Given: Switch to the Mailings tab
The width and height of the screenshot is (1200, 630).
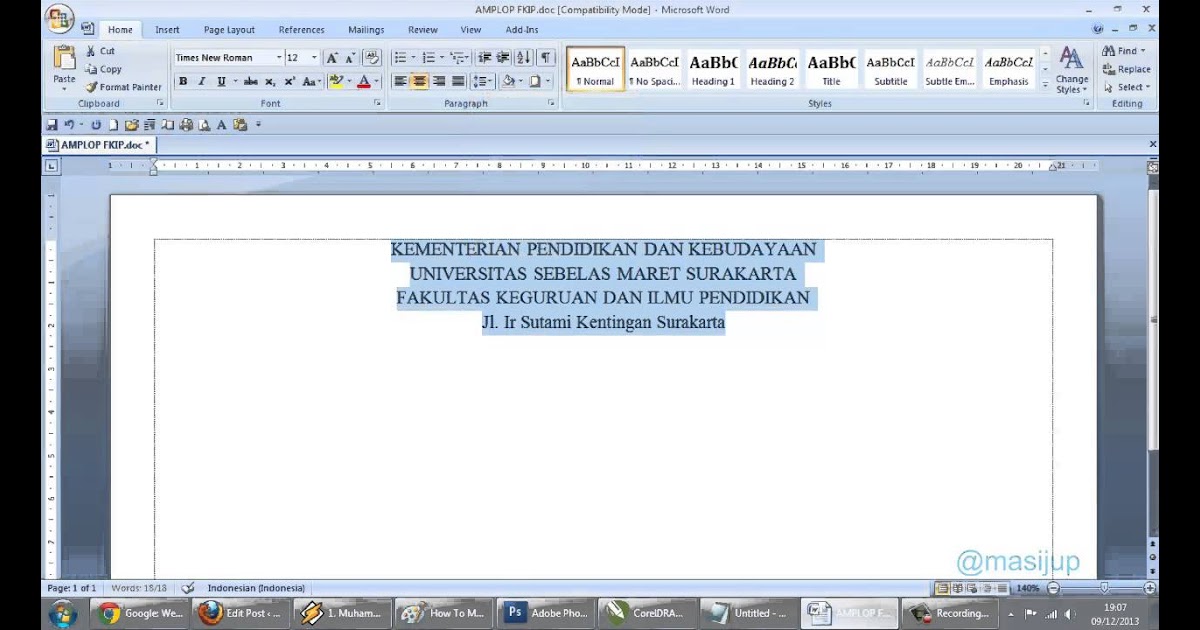Looking at the screenshot, I should [x=366, y=30].
